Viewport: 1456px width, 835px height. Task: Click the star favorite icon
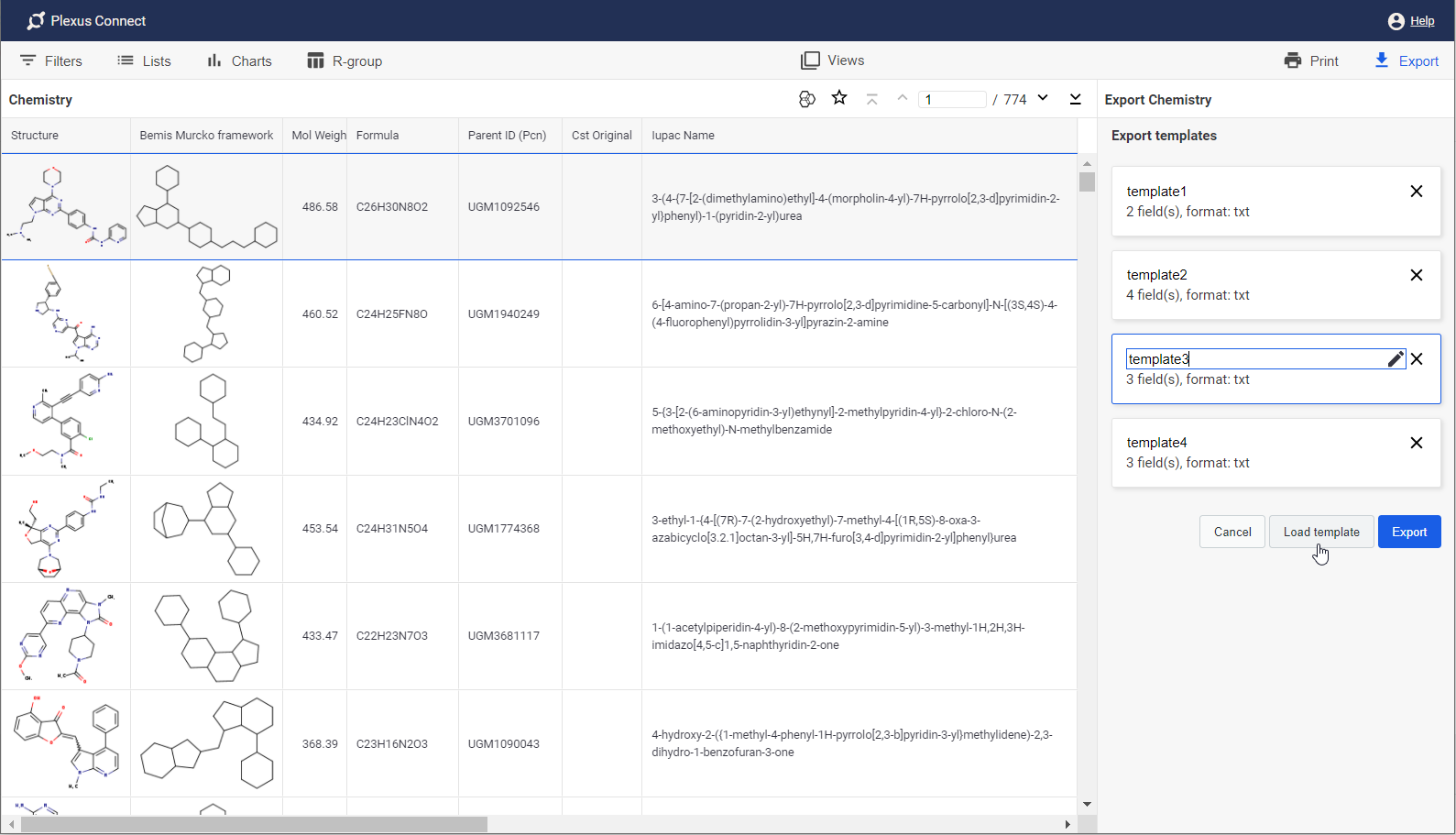[x=839, y=98]
